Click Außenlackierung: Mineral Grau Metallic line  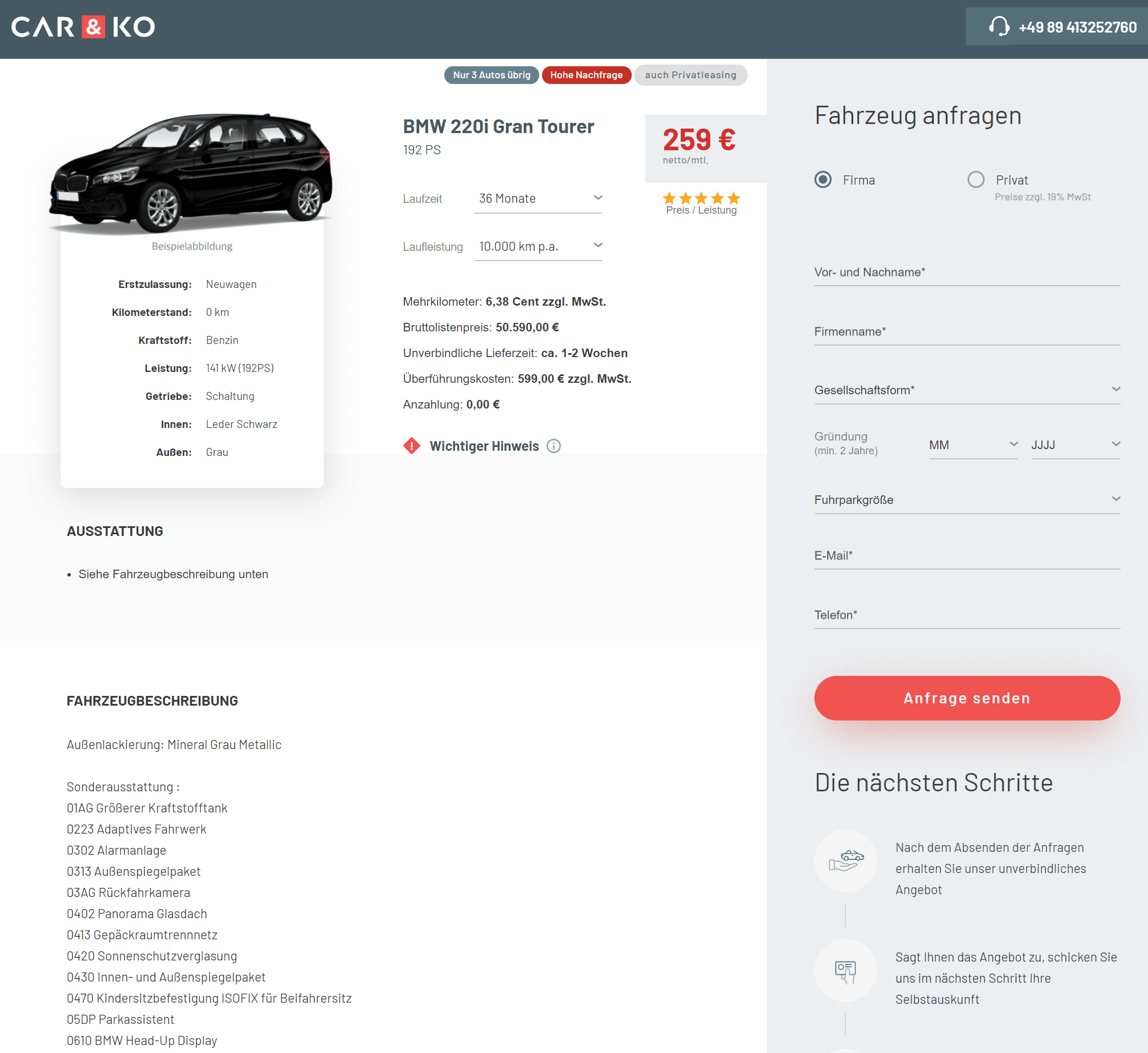174,745
